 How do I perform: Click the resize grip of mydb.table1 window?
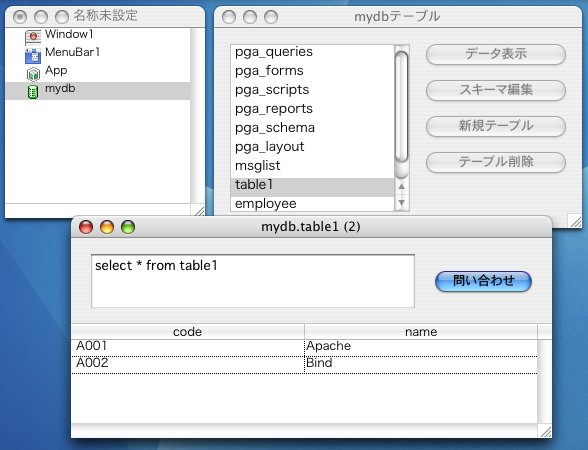(x=546, y=432)
